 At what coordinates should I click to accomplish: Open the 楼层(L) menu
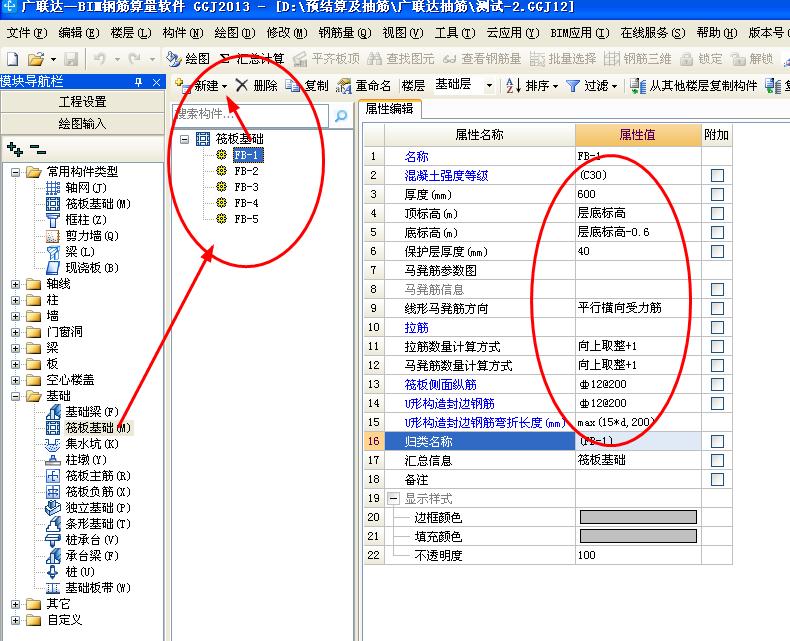(130, 33)
